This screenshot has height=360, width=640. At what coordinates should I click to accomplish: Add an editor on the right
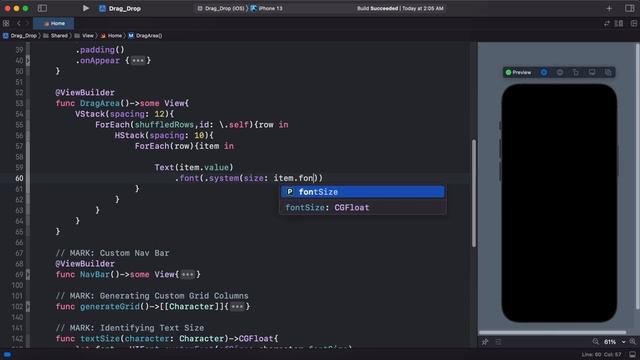coord(633,23)
